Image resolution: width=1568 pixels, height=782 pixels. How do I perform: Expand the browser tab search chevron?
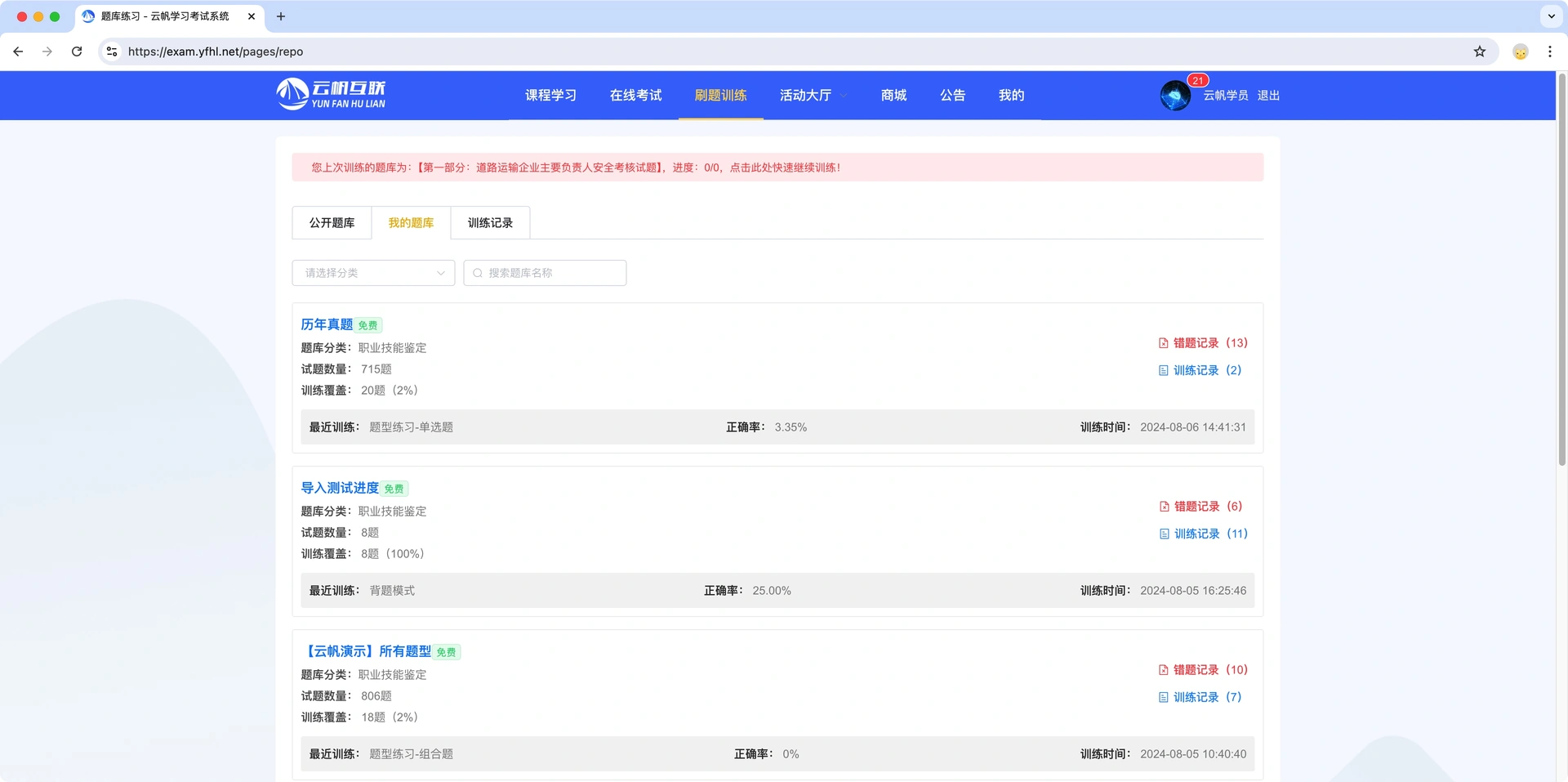[1552, 16]
